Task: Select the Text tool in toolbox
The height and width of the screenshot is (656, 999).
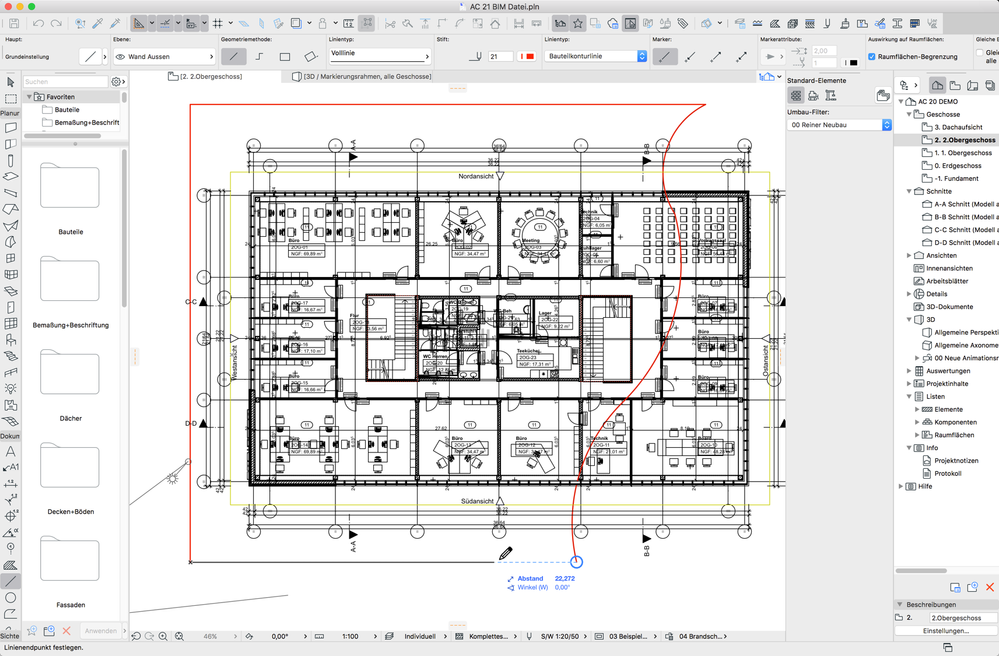Action: pyautogui.click(x=10, y=451)
